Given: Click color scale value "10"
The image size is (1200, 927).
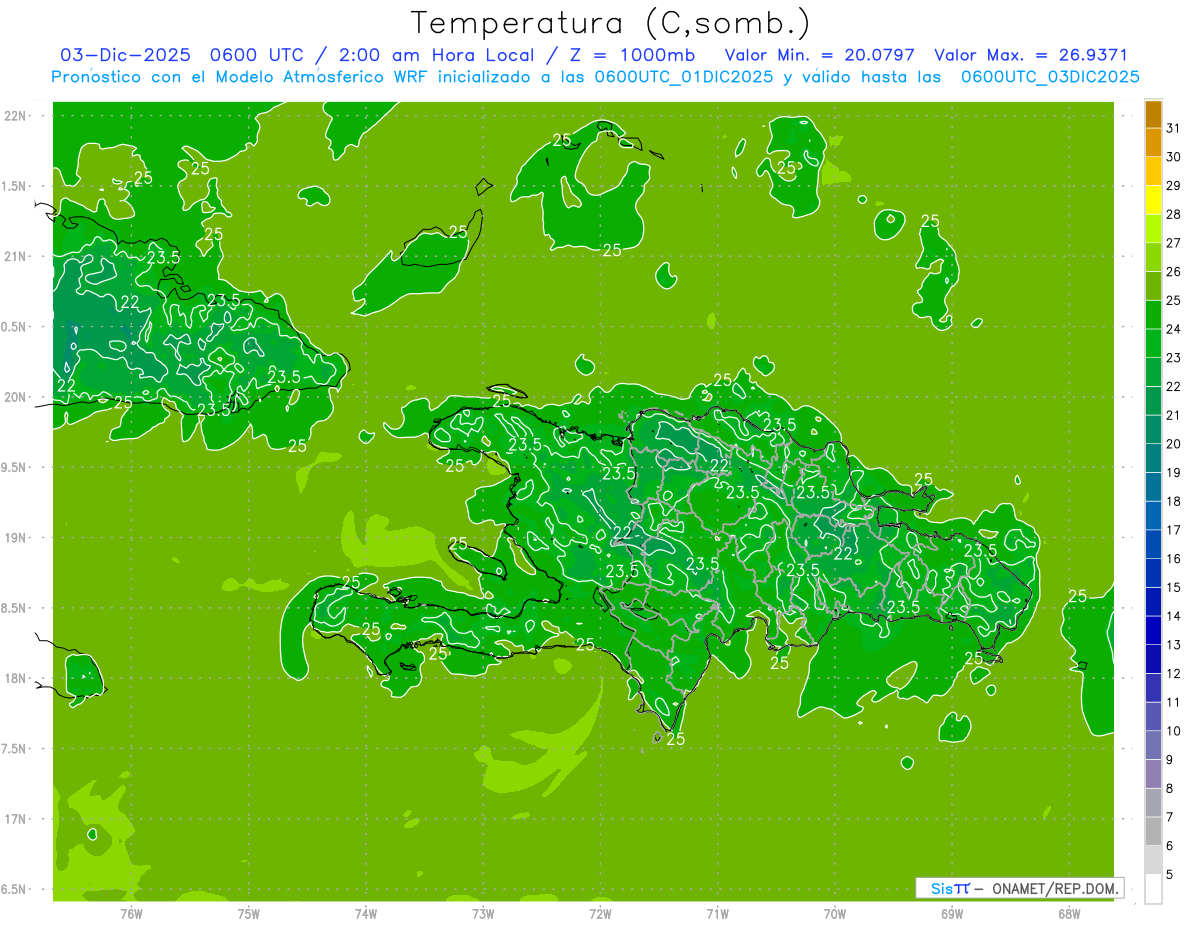Looking at the screenshot, I should coord(1173,732).
